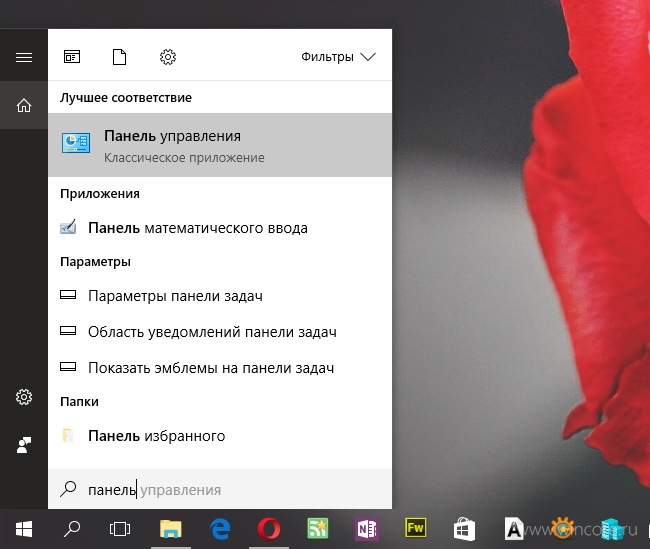This screenshot has width=650, height=549.
Task: Launch OneNote from taskbar
Action: (366, 529)
